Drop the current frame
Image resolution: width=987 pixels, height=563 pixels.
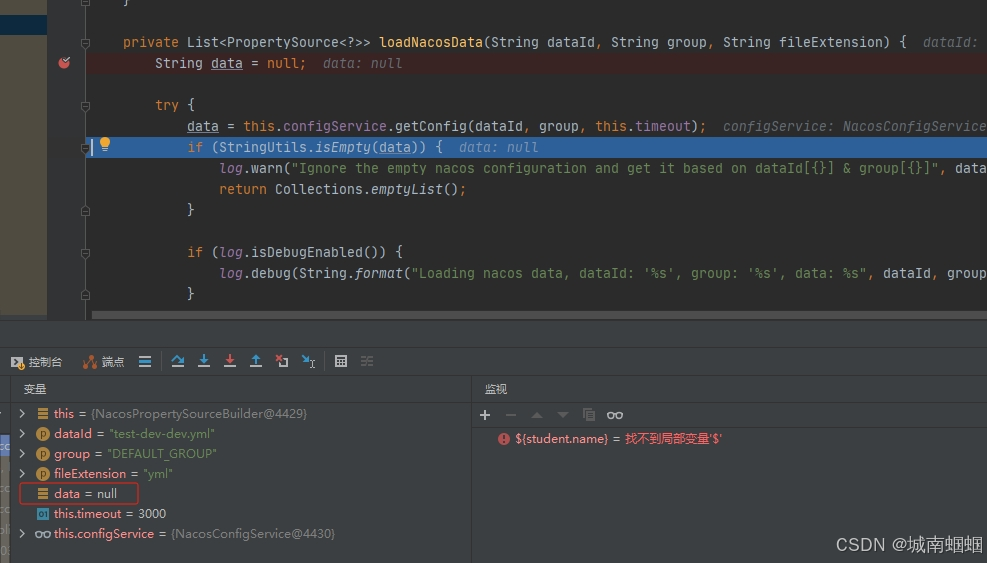tap(281, 361)
